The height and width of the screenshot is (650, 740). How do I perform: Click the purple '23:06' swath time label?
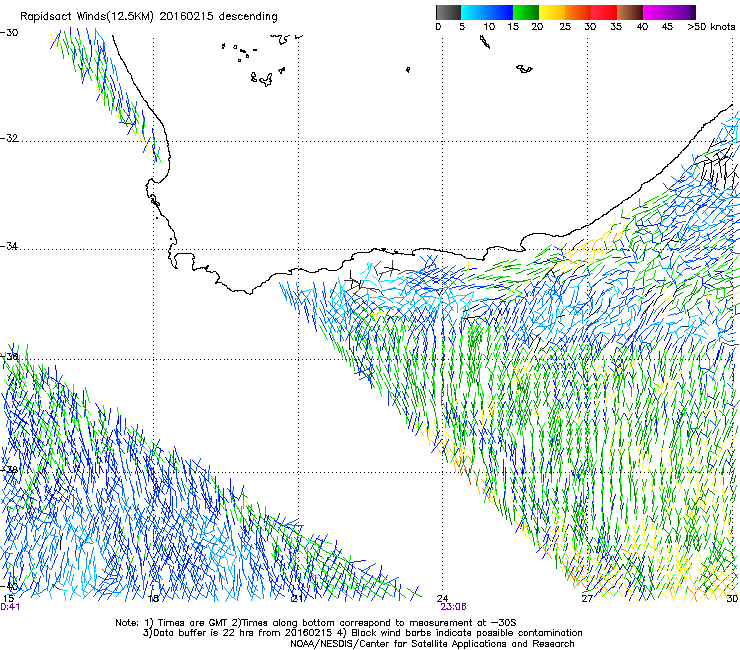(x=453, y=607)
